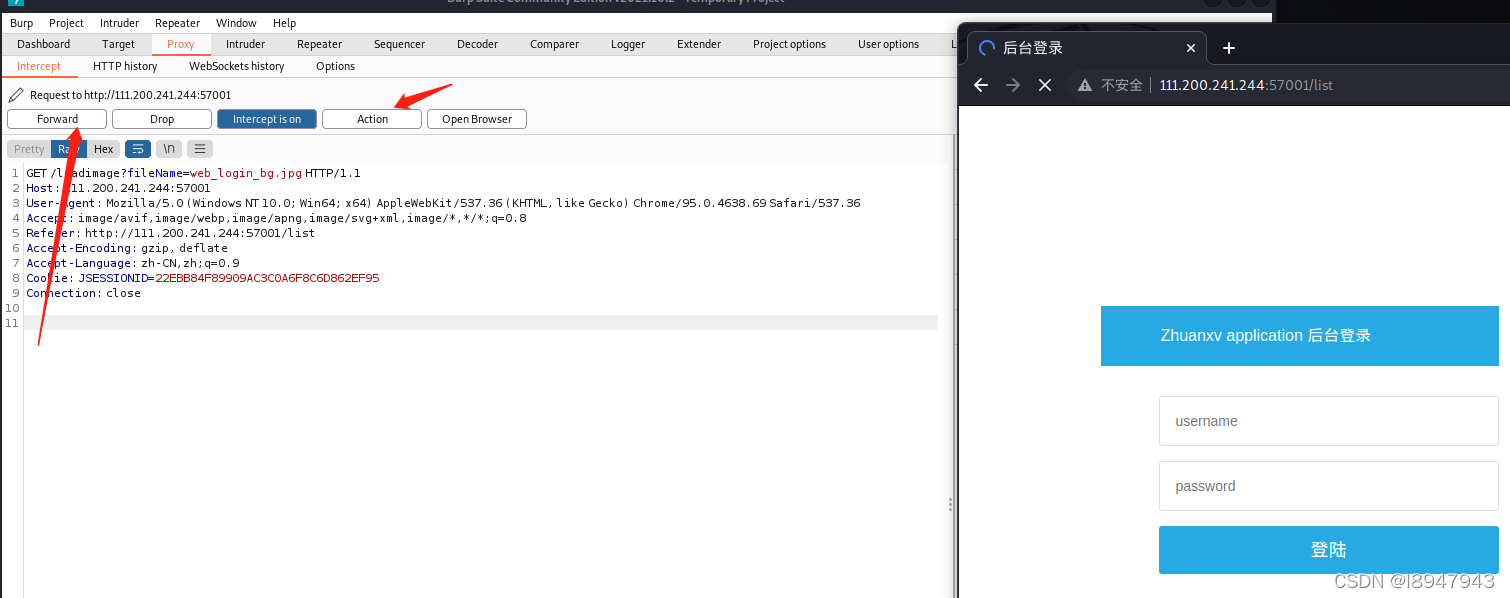Image resolution: width=1510 pixels, height=598 pixels.
Task: Switch to the Target tab
Action: pos(118,44)
